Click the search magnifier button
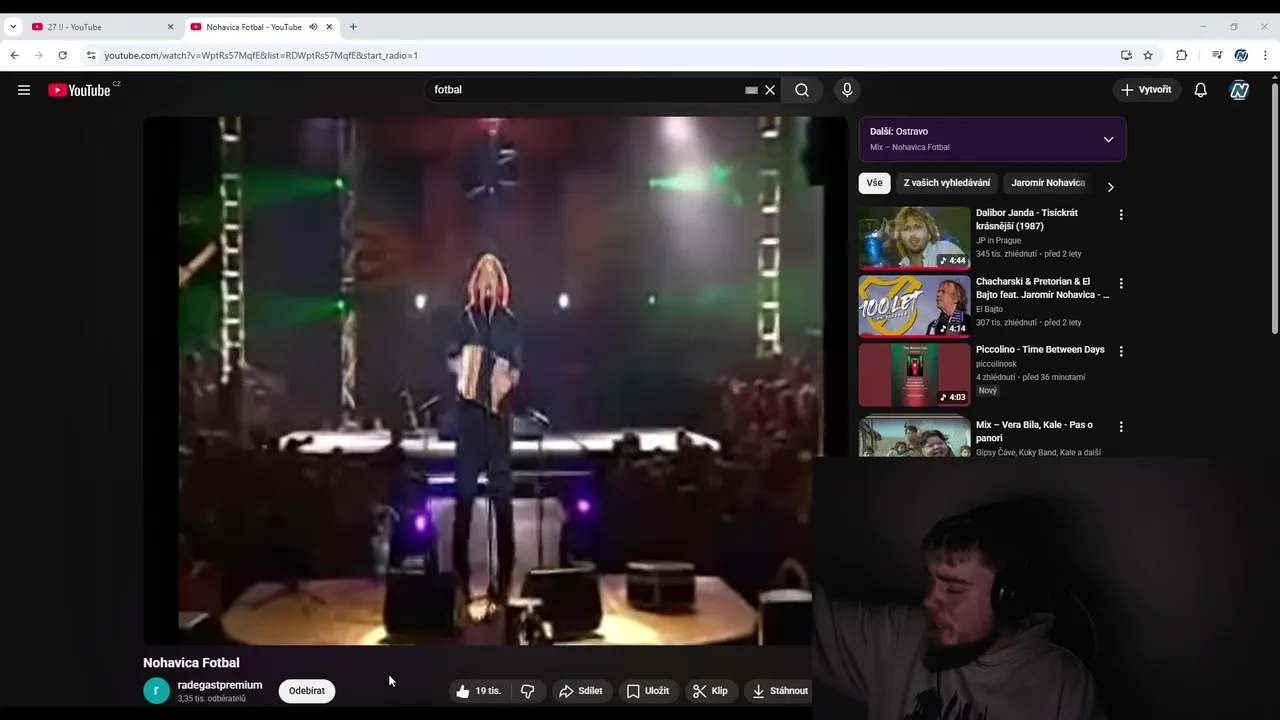 [802, 90]
